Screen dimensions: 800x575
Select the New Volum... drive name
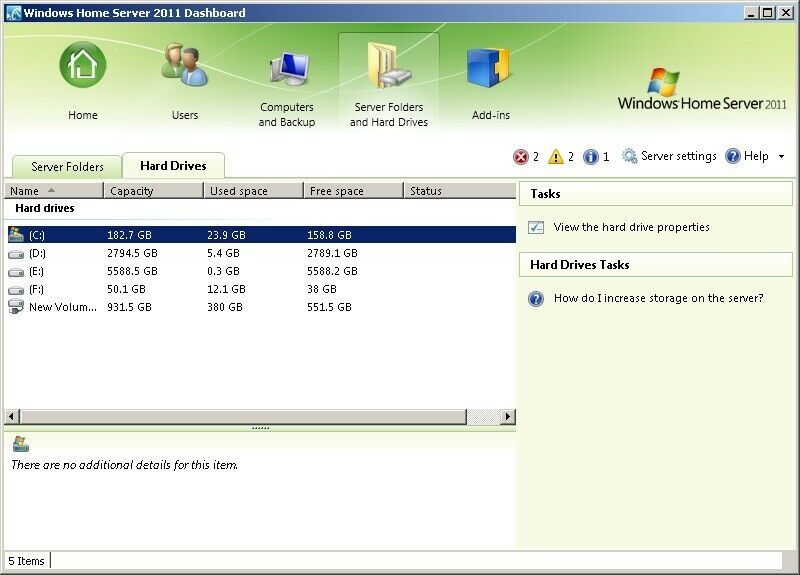pyautogui.click(x=63, y=307)
